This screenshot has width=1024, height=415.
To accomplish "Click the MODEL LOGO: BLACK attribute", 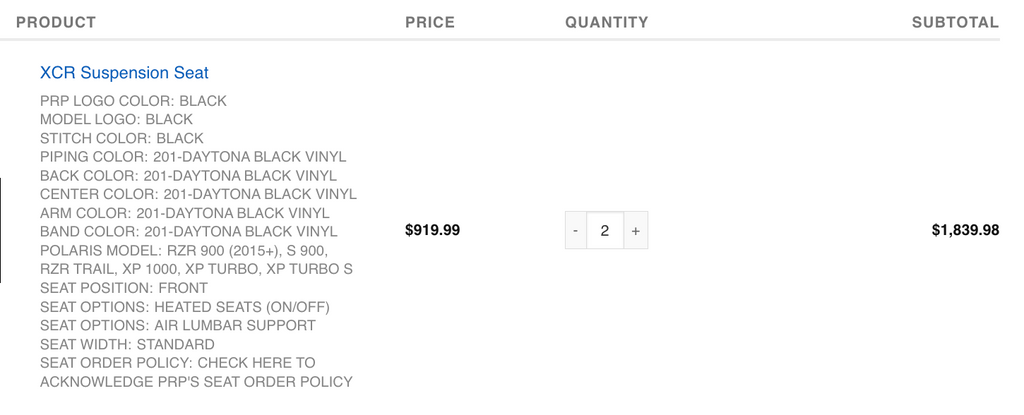I will [116, 120].
